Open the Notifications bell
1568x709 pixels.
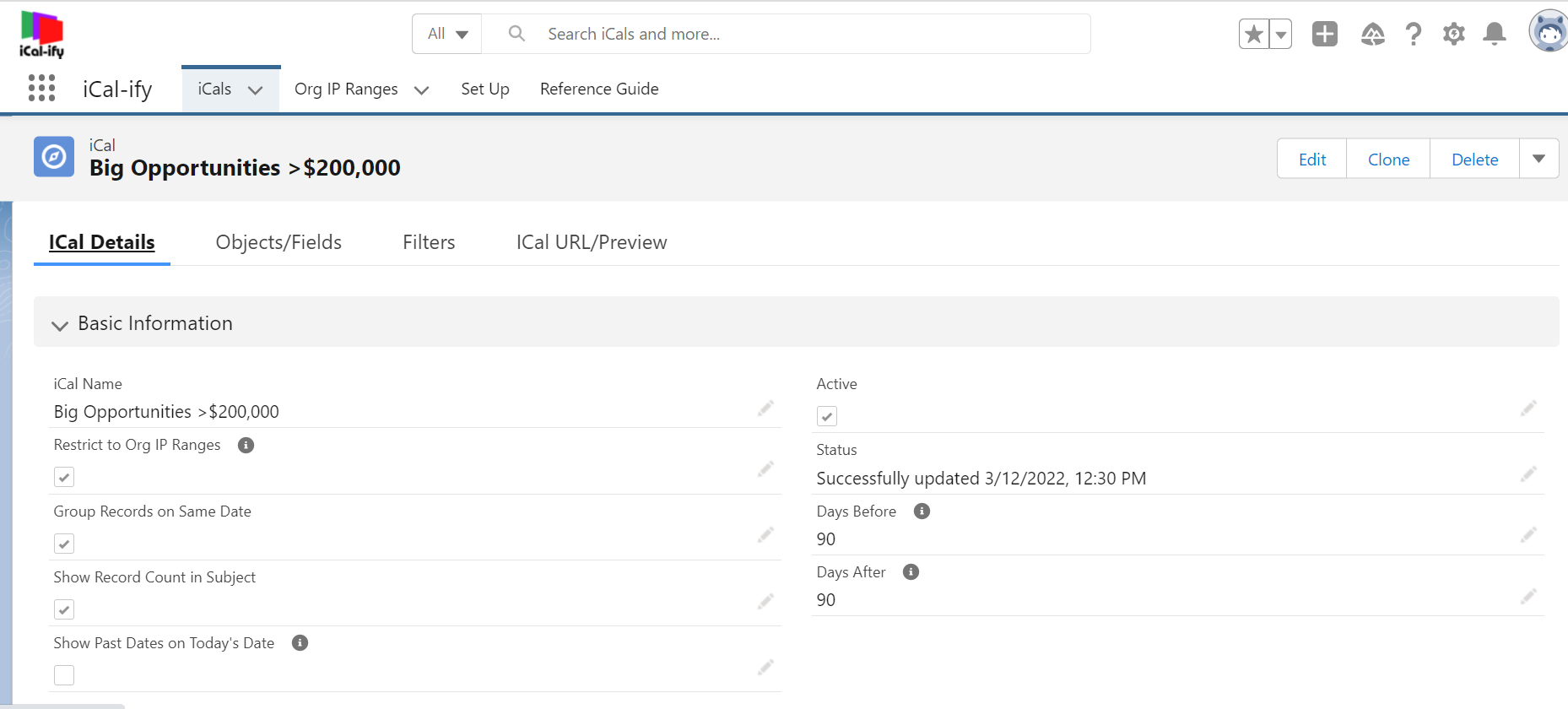1494,34
